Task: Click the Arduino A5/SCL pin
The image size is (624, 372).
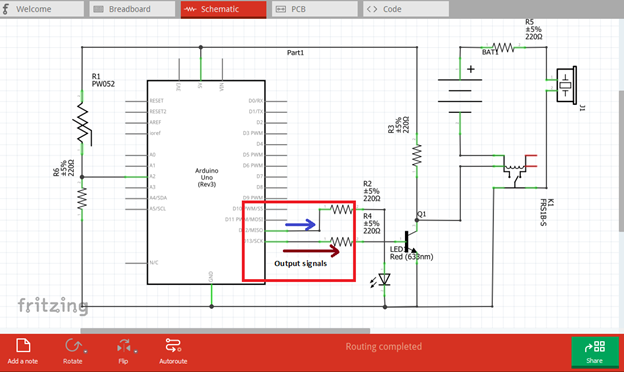Action: click(146, 209)
